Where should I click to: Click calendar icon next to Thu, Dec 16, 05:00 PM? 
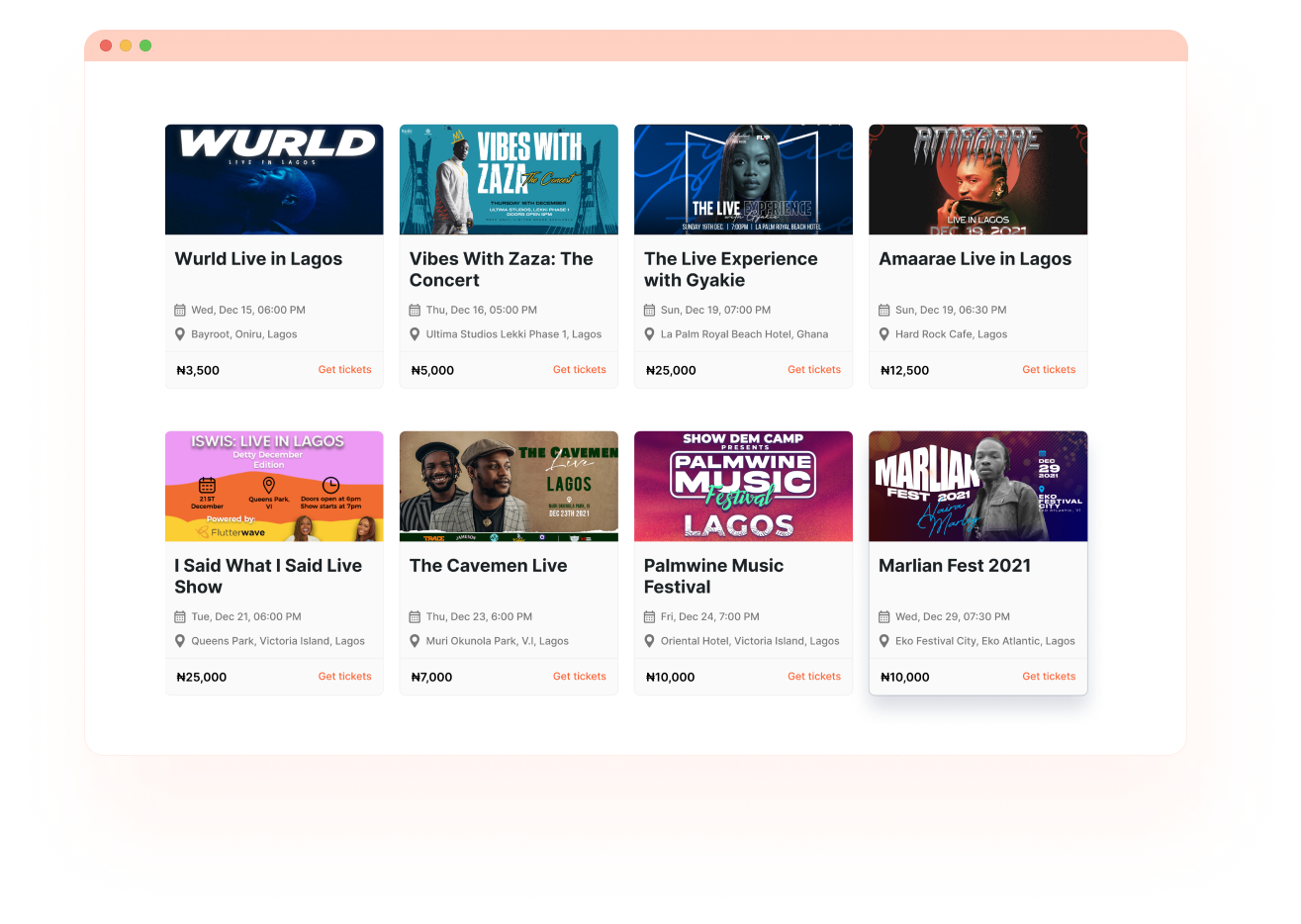tap(415, 310)
